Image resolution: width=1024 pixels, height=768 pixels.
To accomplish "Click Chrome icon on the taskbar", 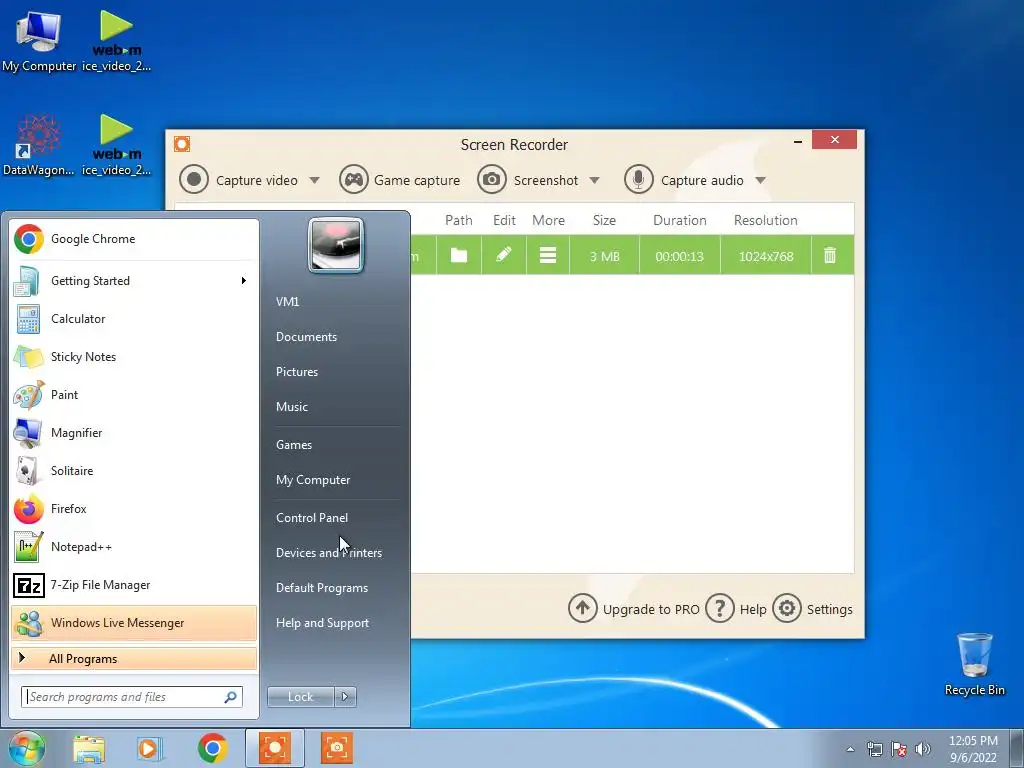I will pos(212,748).
